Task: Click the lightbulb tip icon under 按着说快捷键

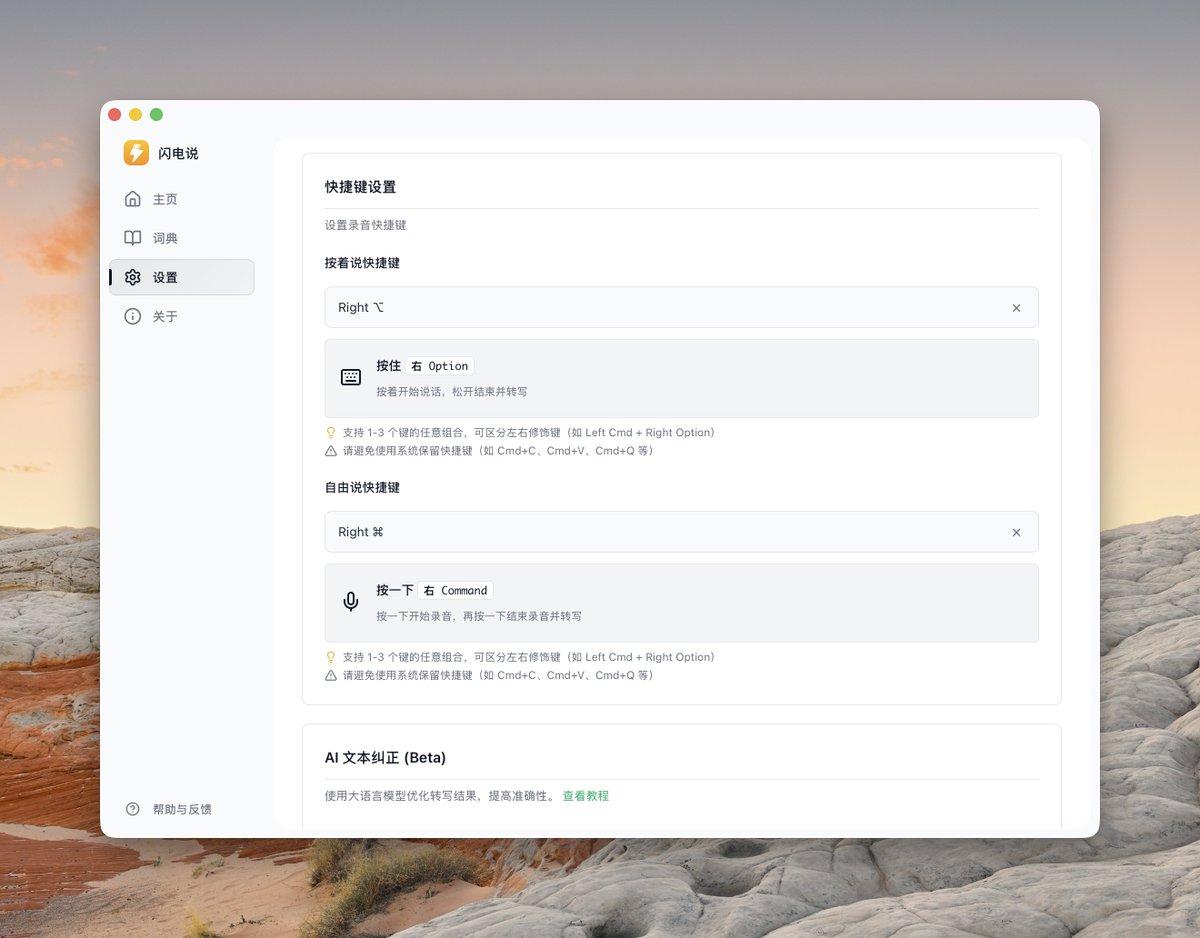Action: tap(331, 433)
